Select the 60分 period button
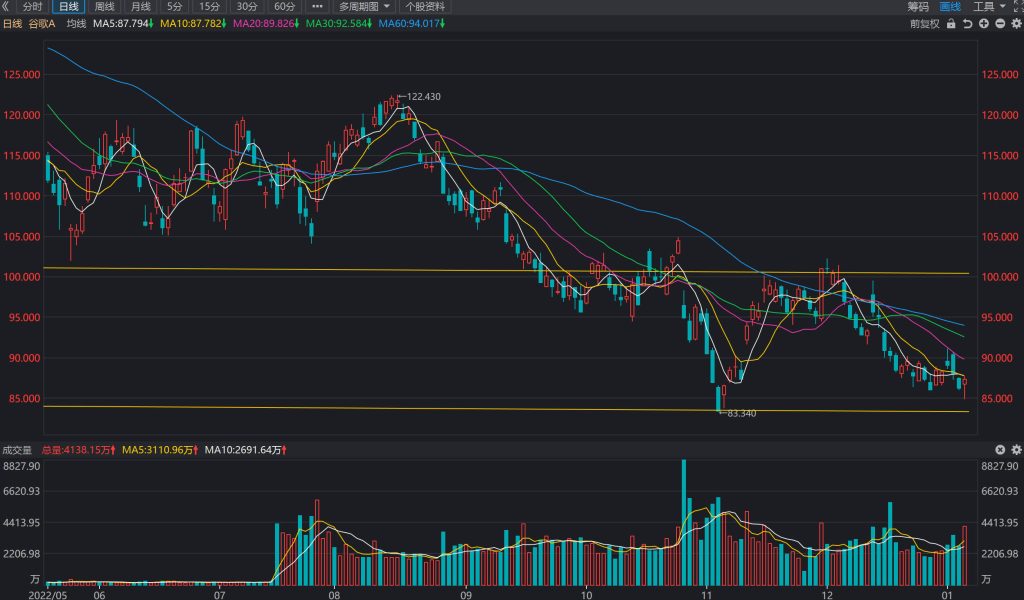This screenshot has width=1024, height=600. click(x=284, y=7)
